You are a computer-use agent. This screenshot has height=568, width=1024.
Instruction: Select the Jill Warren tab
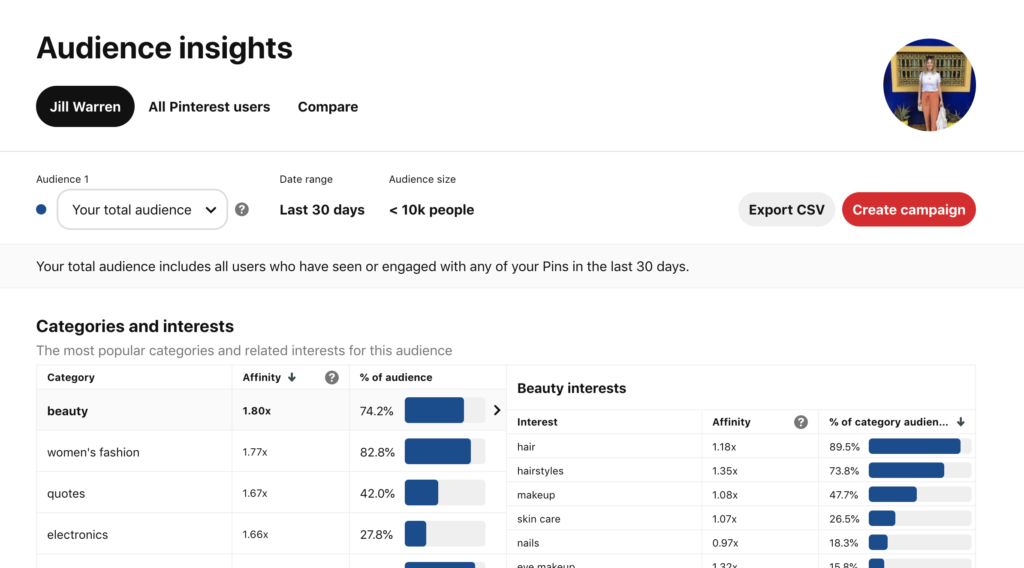click(x=85, y=107)
